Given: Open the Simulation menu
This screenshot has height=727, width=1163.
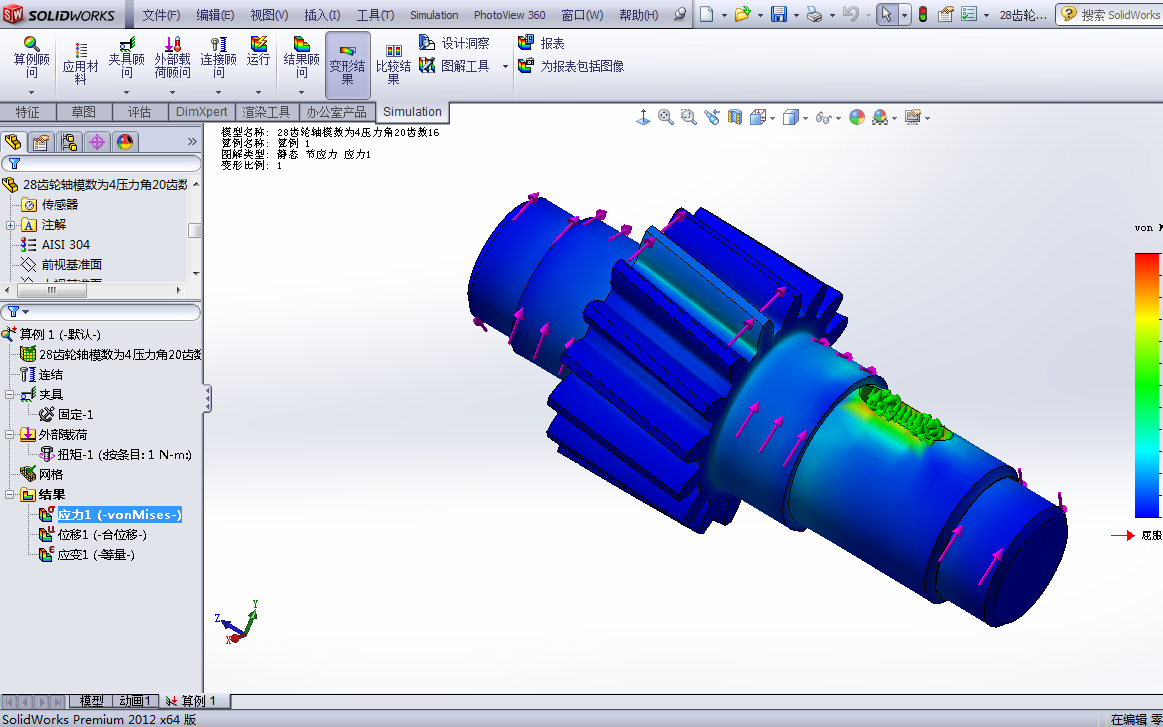Looking at the screenshot, I should [434, 15].
